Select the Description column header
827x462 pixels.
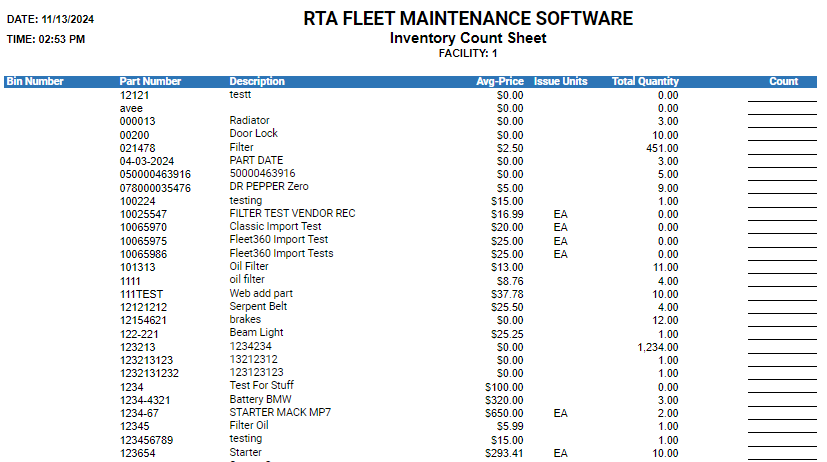[x=257, y=82]
